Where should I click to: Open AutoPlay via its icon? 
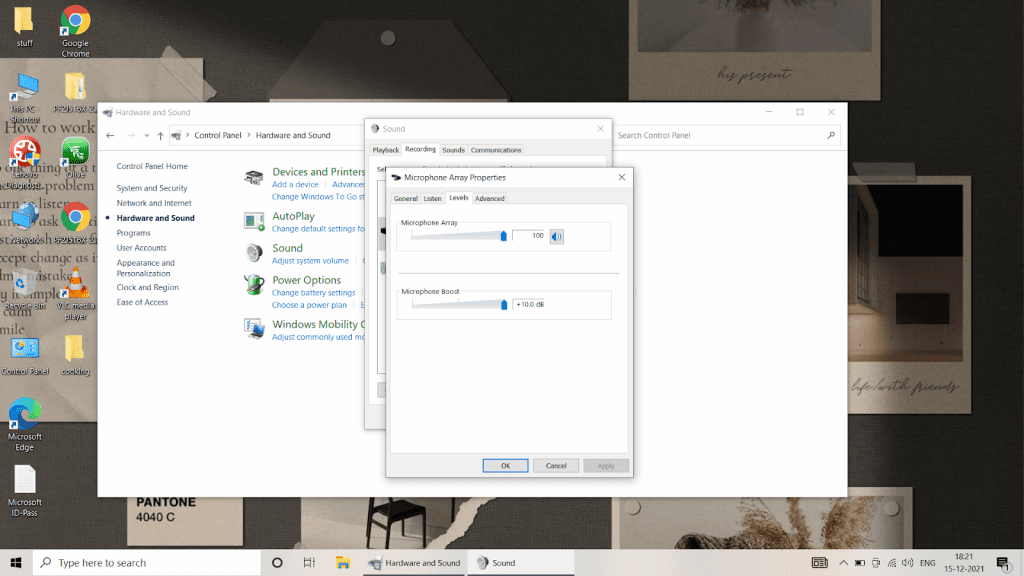[x=252, y=221]
